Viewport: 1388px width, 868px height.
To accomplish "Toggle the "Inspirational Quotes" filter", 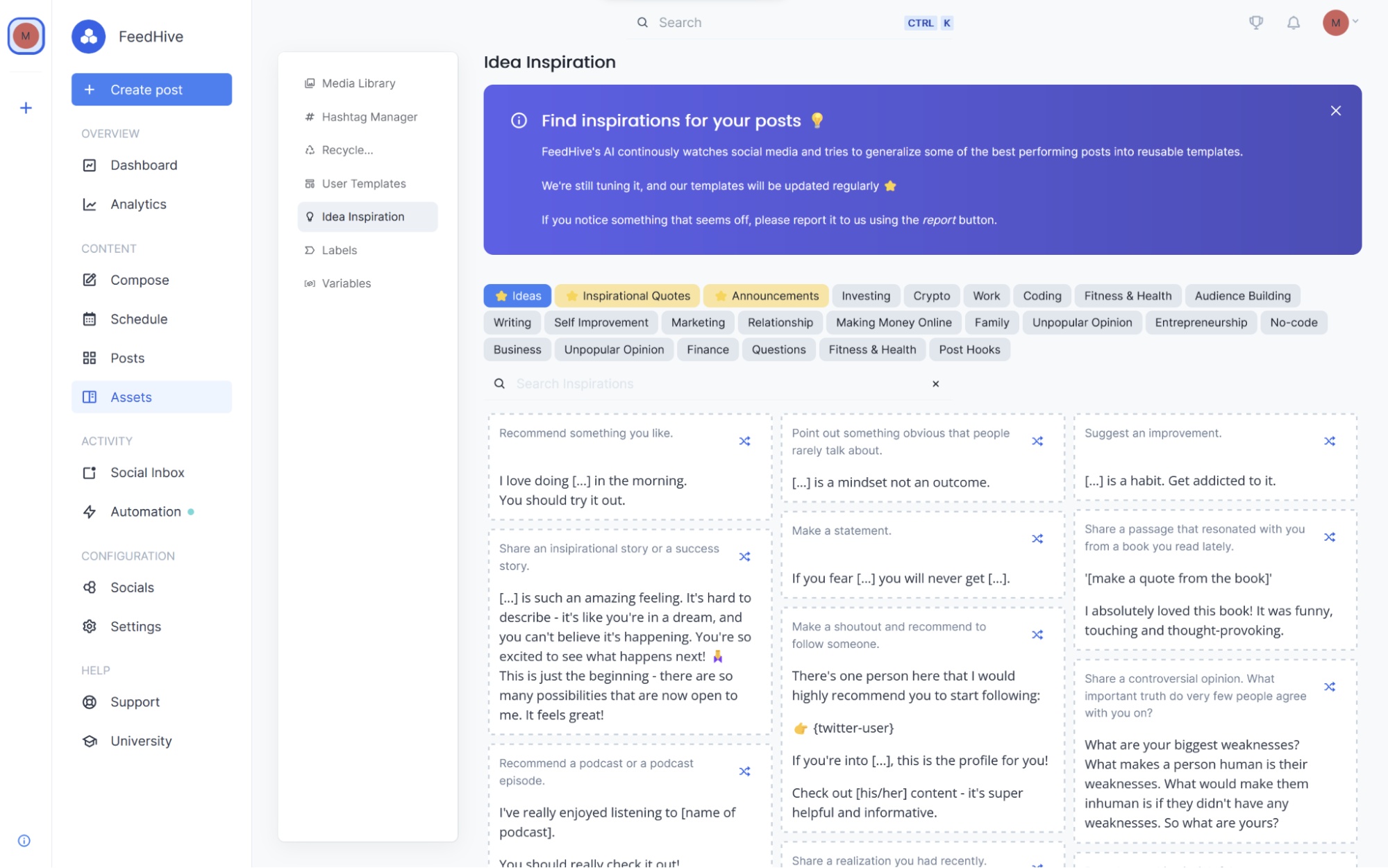I will tap(627, 295).
